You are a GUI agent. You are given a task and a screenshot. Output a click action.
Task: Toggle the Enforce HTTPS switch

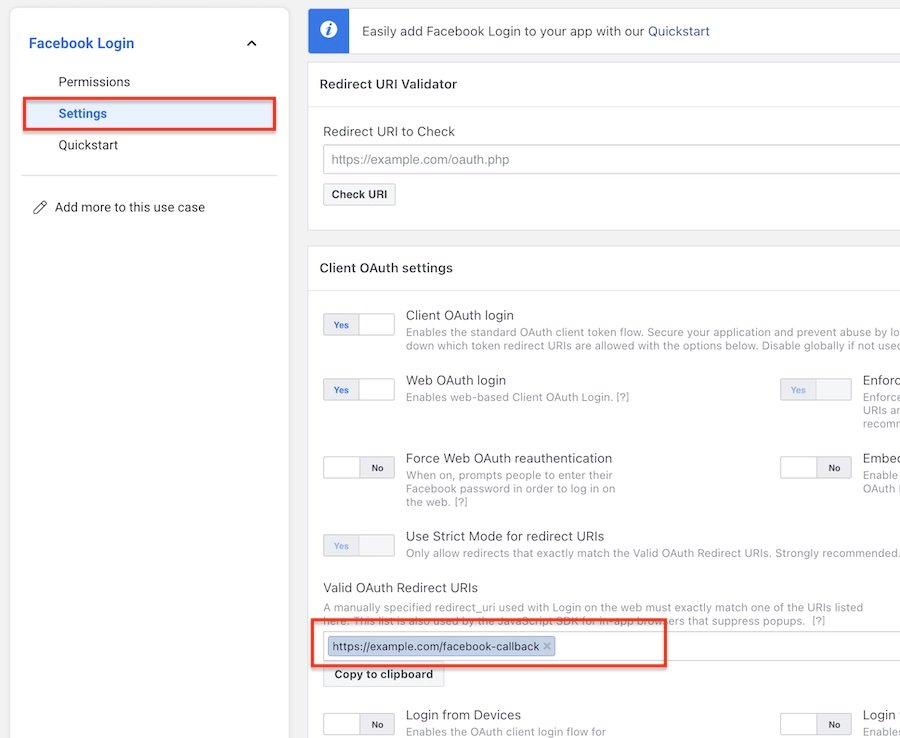[x=816, y=390]
